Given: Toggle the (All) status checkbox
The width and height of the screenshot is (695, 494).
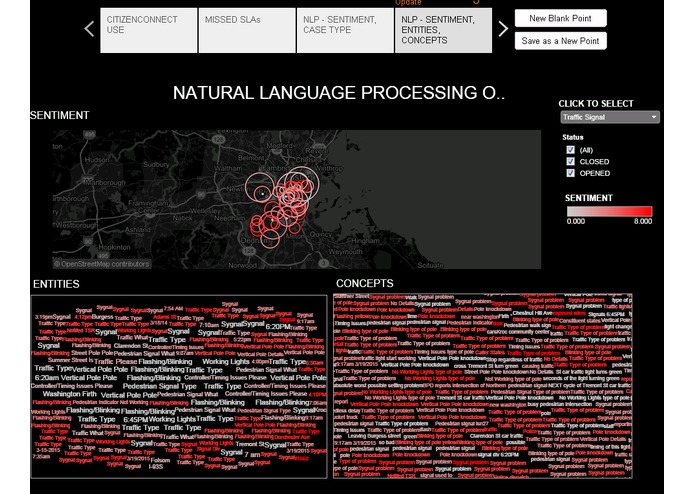Looking at the screenshot, I should 570,150.
